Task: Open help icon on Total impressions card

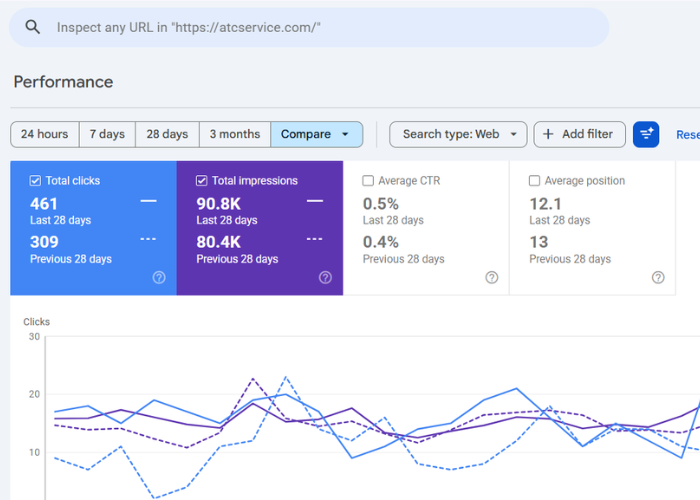Action: pyautogui.click(x=325, y=278)
